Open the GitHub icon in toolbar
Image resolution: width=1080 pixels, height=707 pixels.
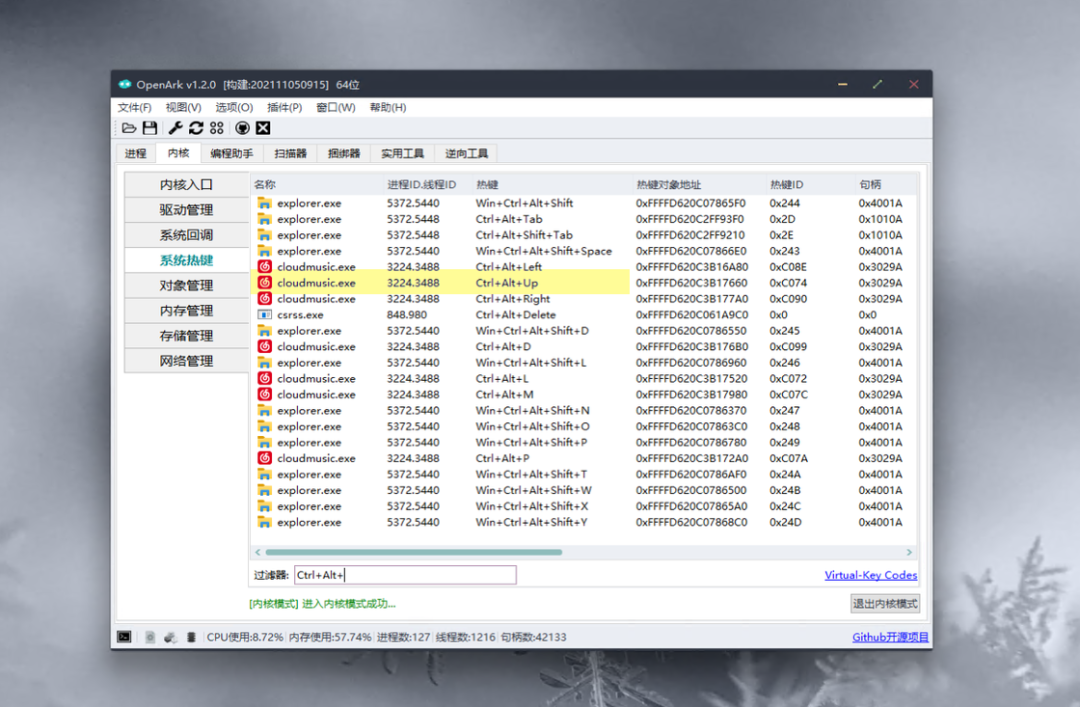[242, 128]
